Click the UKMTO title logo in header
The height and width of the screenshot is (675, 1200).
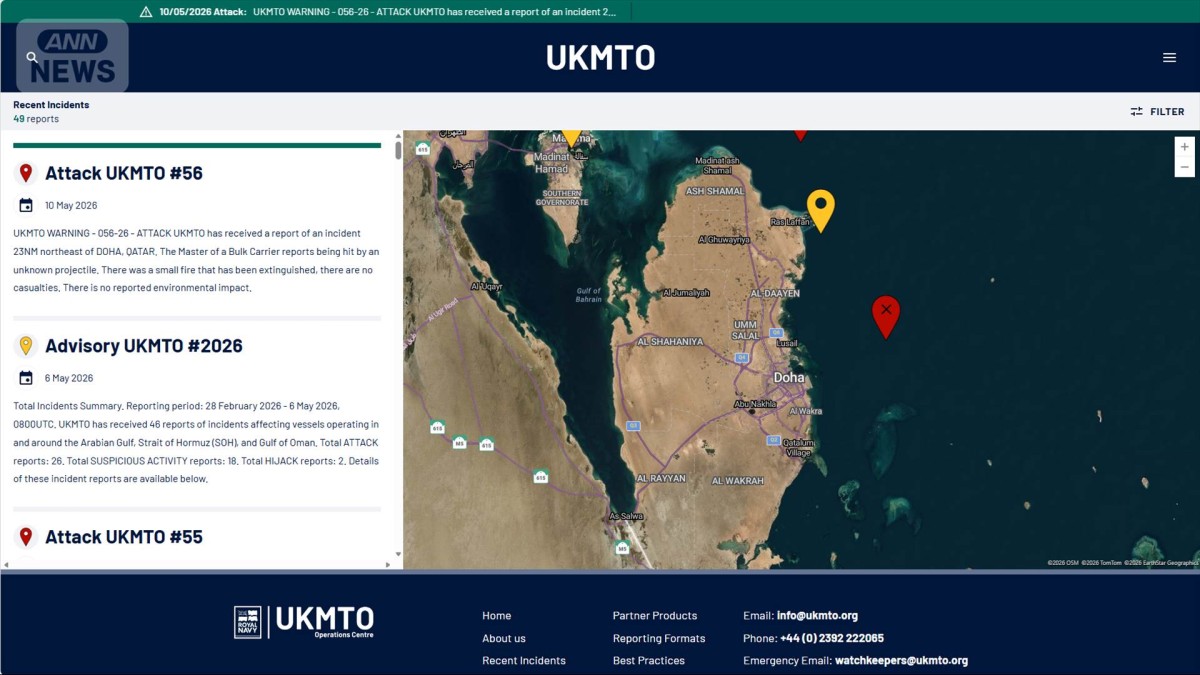coord(600,58)
